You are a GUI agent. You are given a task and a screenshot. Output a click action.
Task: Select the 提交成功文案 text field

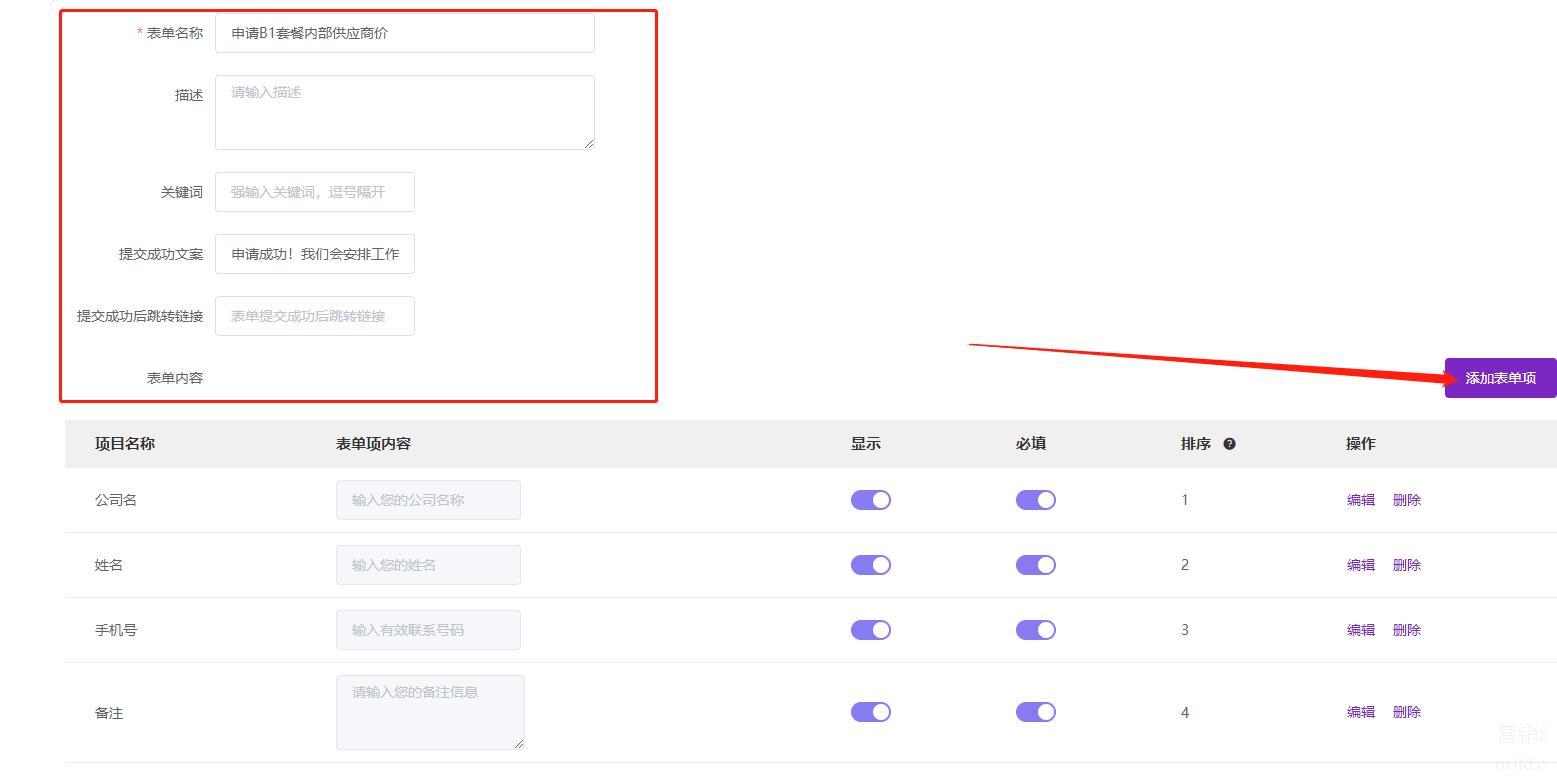314,254
